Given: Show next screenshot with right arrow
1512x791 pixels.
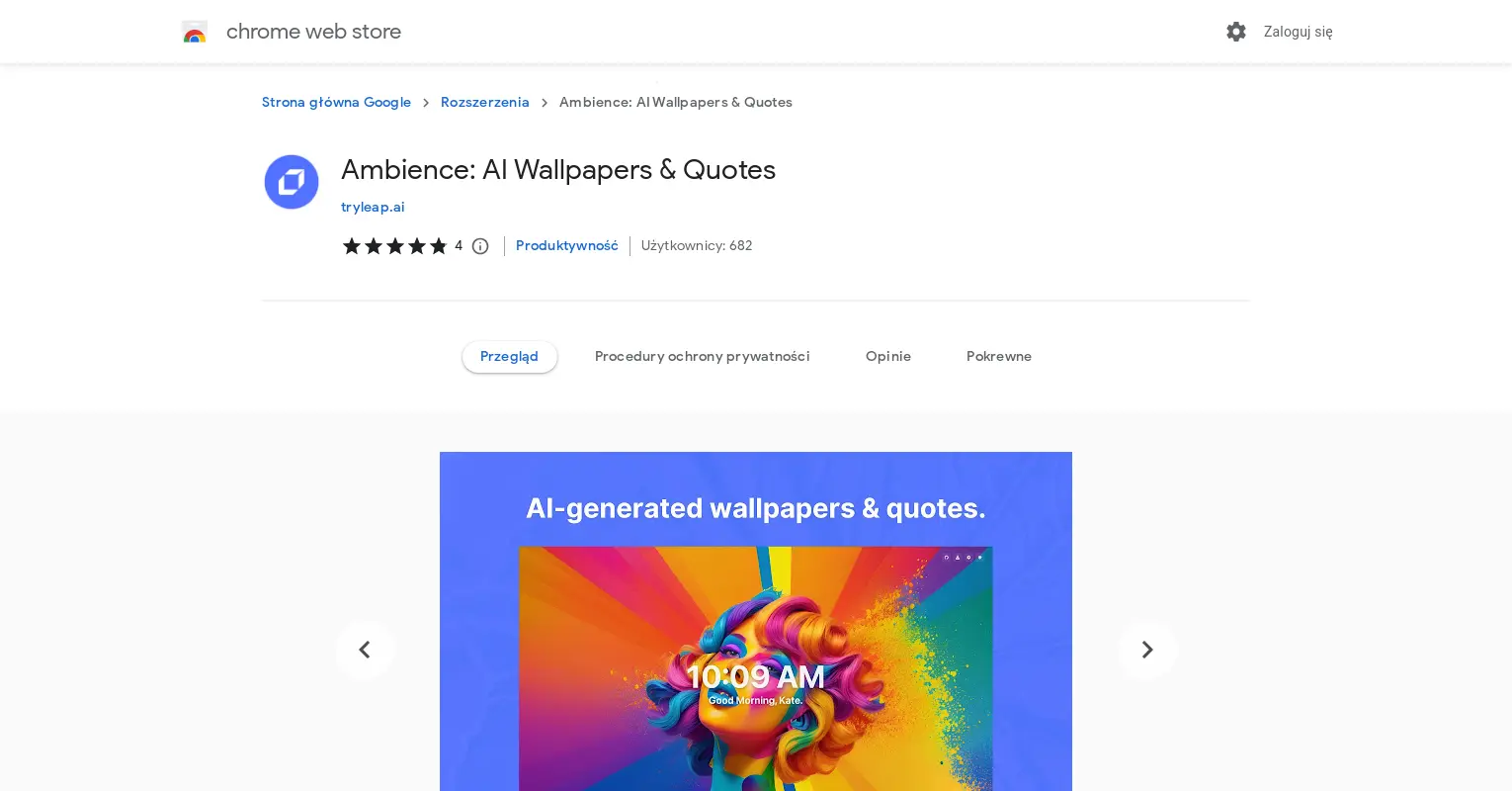Looking at the screenshot, I should tap(1147, 650).
